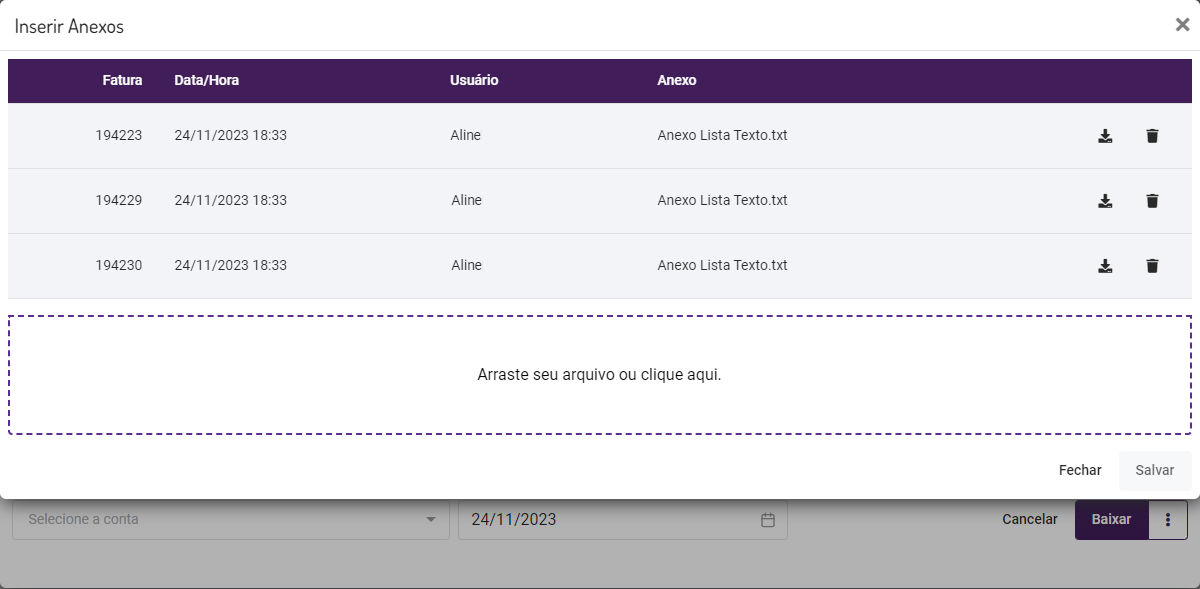Click the Fechar button

coord(1080,470)
